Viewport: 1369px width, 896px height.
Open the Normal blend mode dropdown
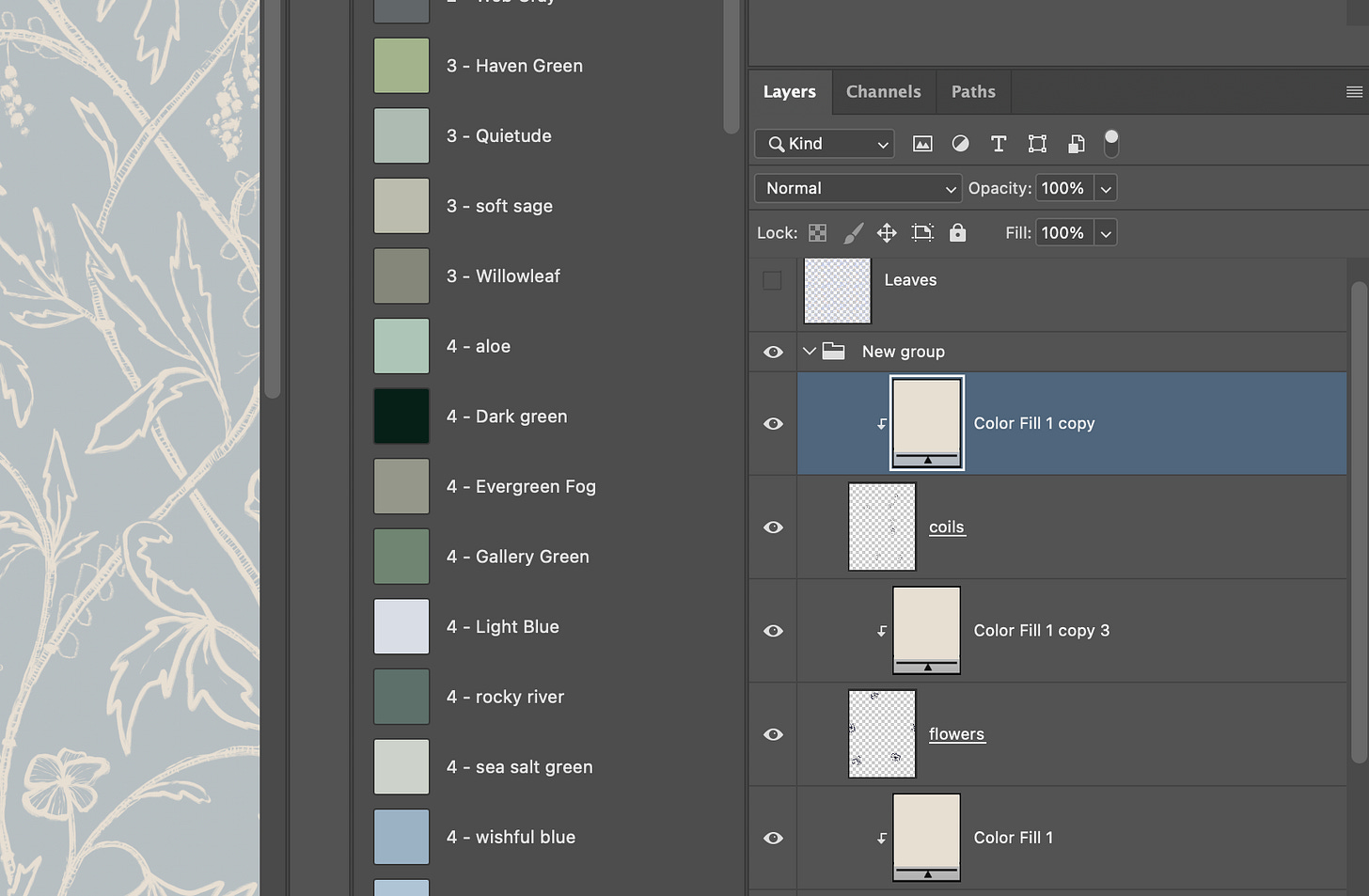[x=858, y=188]
